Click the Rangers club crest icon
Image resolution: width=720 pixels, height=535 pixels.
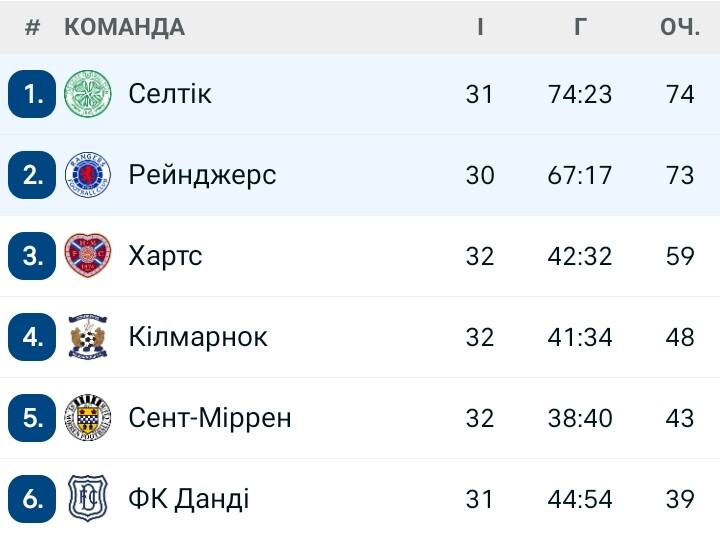[x=87, y=175]
